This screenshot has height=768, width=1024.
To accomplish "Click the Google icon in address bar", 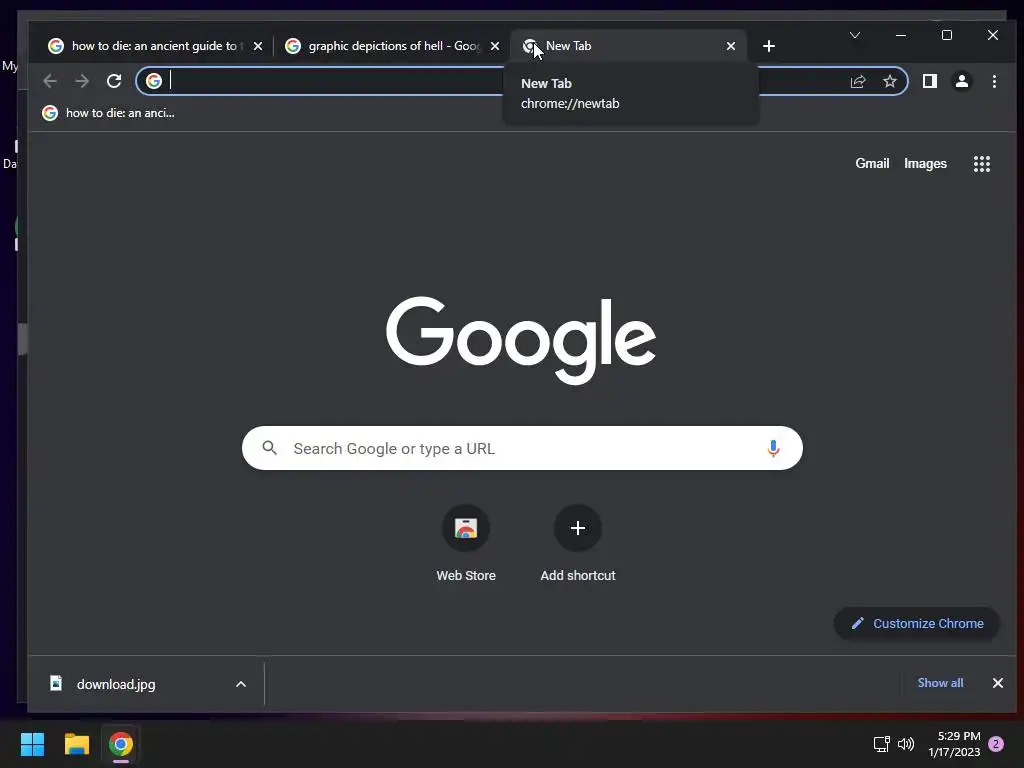I will [x=154, y=81].
